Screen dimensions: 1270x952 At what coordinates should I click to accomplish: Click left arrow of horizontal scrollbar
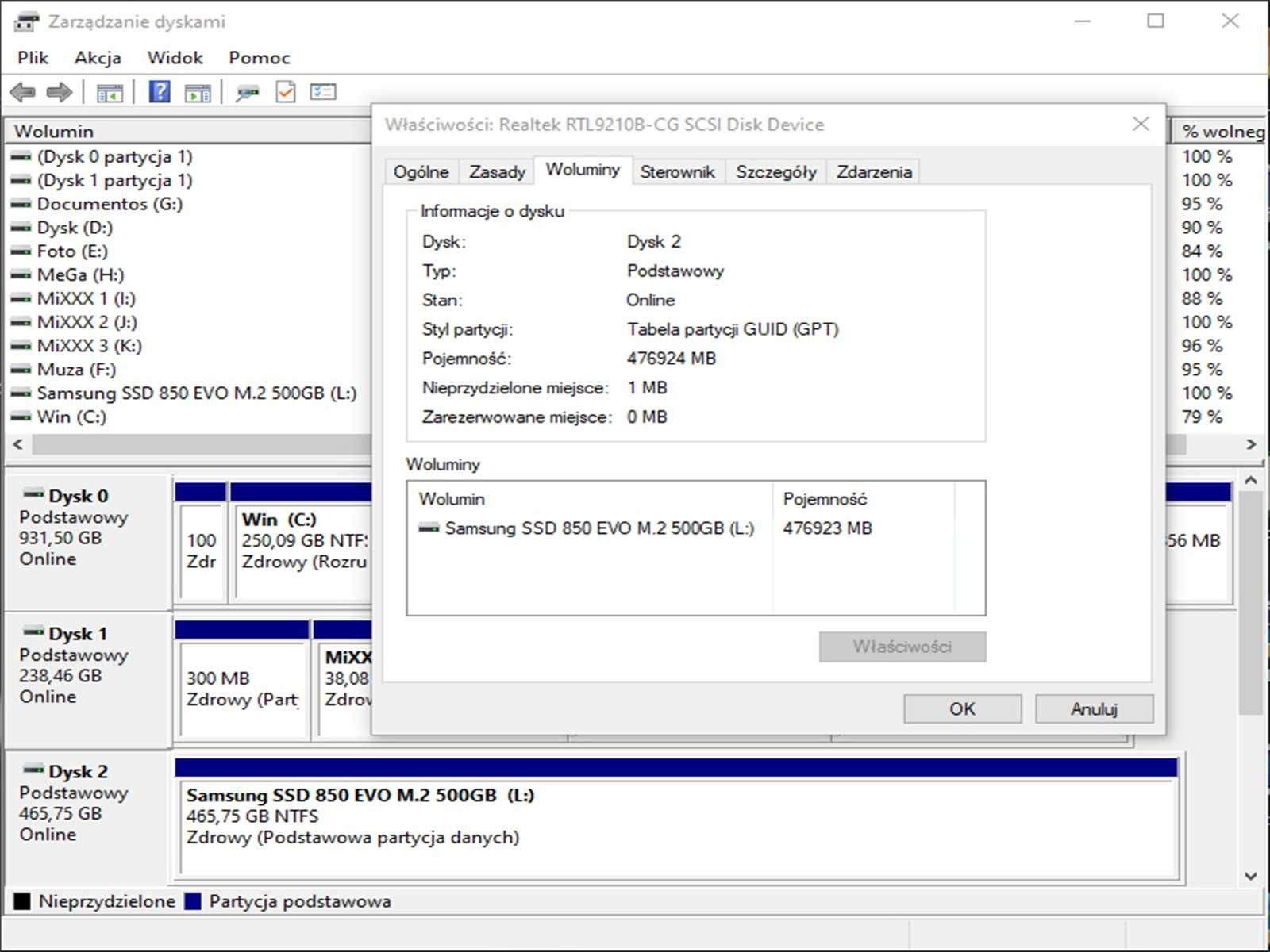pos(18,444)
